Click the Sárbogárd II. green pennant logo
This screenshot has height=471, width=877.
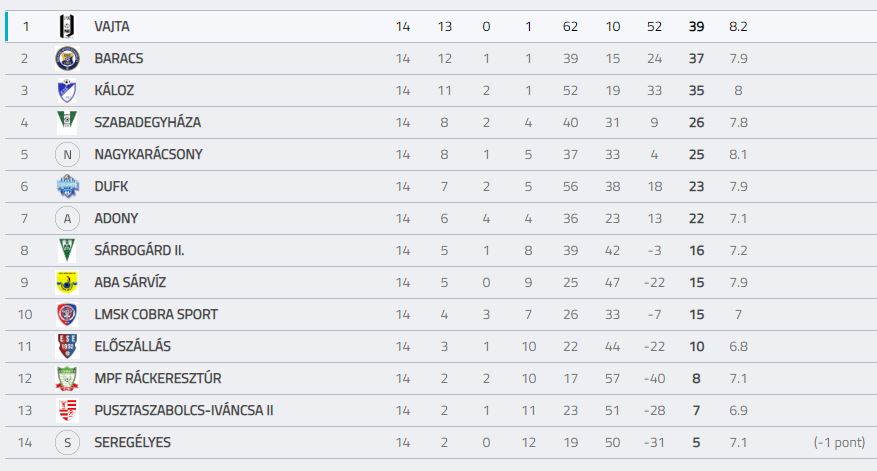(x=67, y=250)
